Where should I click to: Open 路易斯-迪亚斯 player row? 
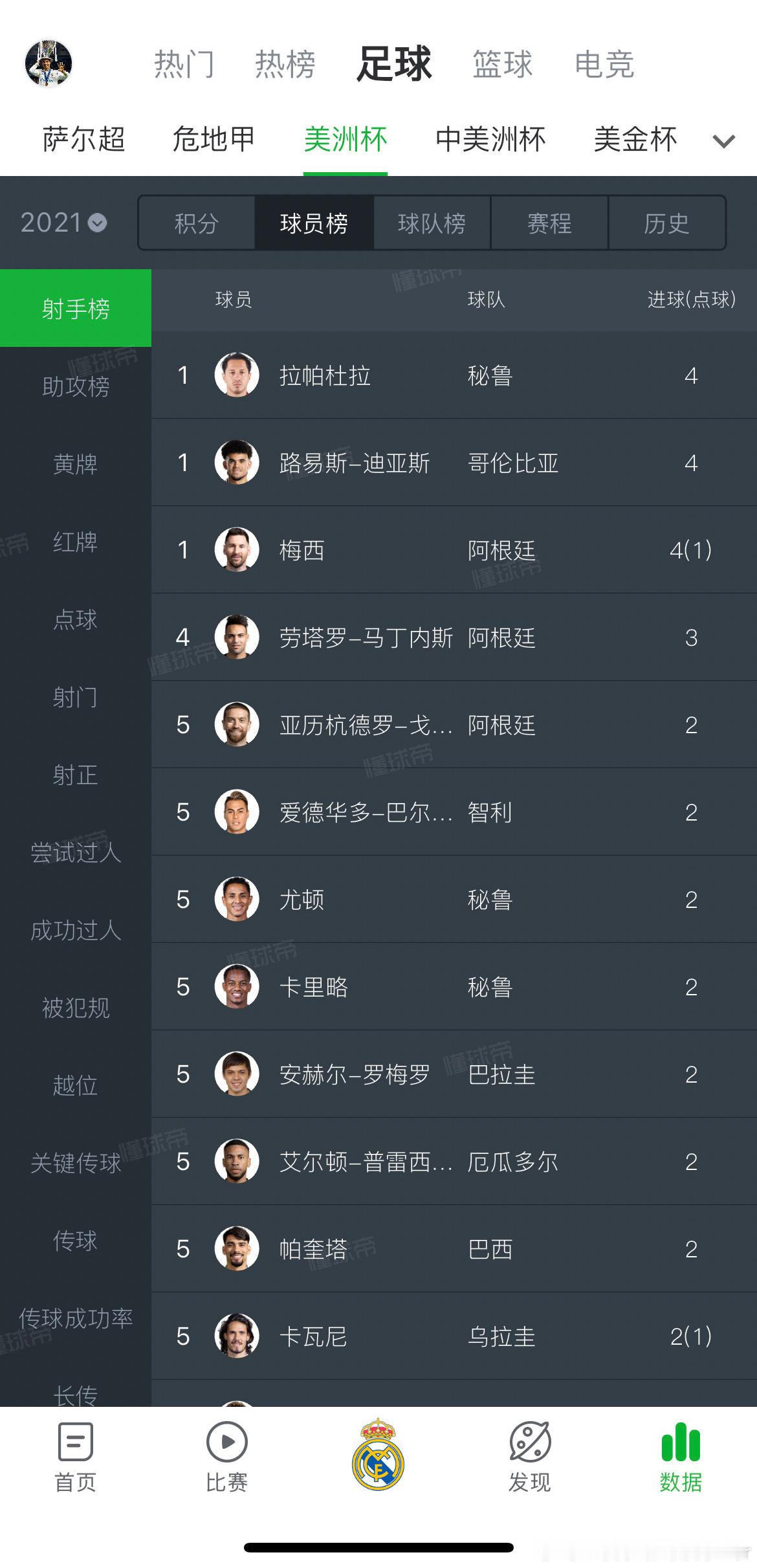(x=453, y=463)
